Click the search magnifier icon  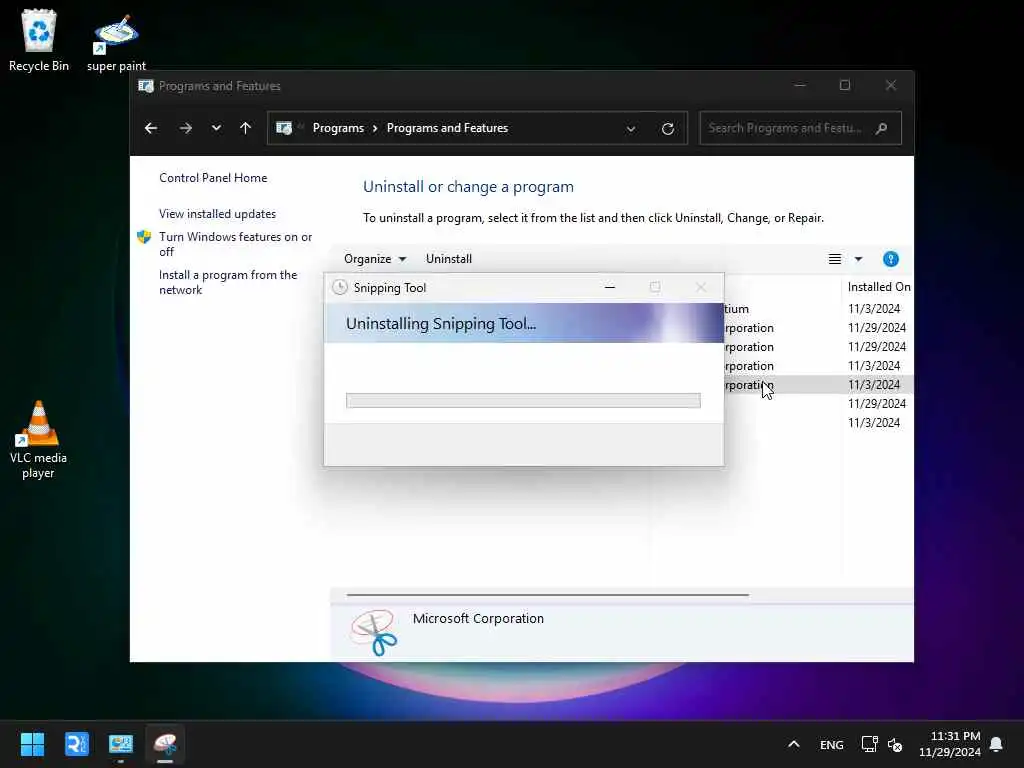pos(882,128)
